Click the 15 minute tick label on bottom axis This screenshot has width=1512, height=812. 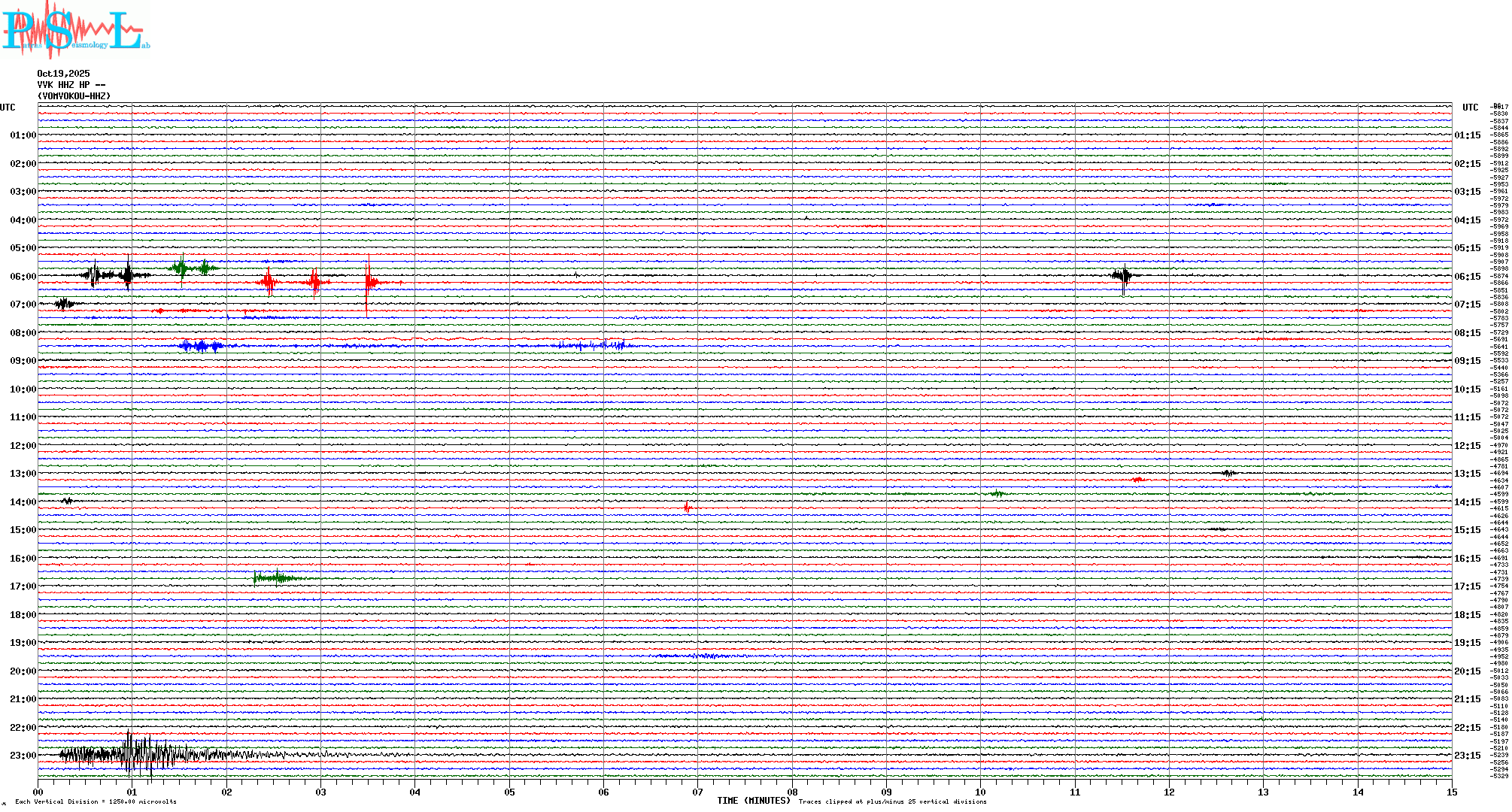[1452, 792]
